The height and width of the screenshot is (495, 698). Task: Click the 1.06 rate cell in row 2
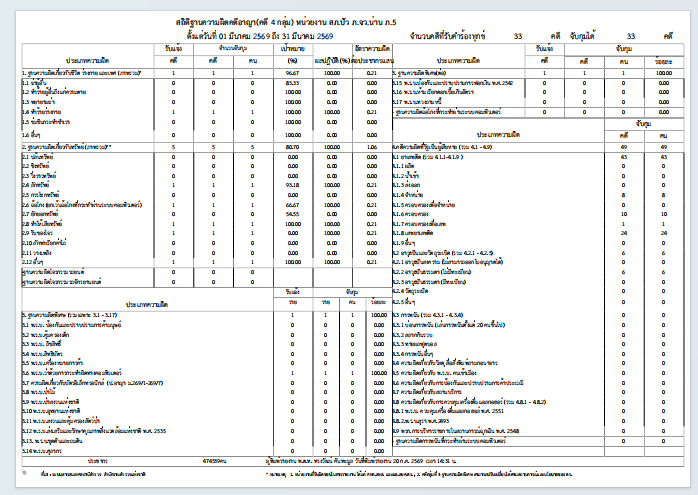click(x=372, y=147)
